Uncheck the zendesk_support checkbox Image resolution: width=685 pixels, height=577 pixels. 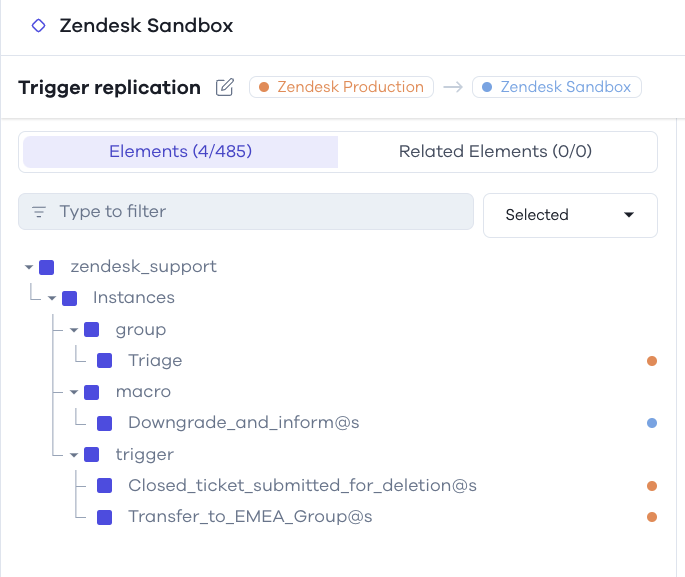(x=46, y=267)
